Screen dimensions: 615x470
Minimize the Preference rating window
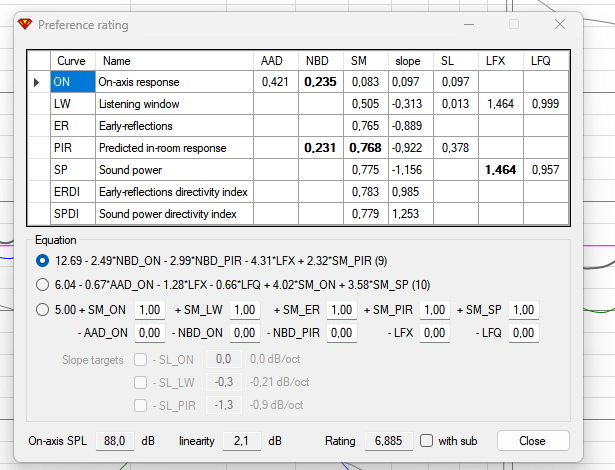click(x=469, y=24)
